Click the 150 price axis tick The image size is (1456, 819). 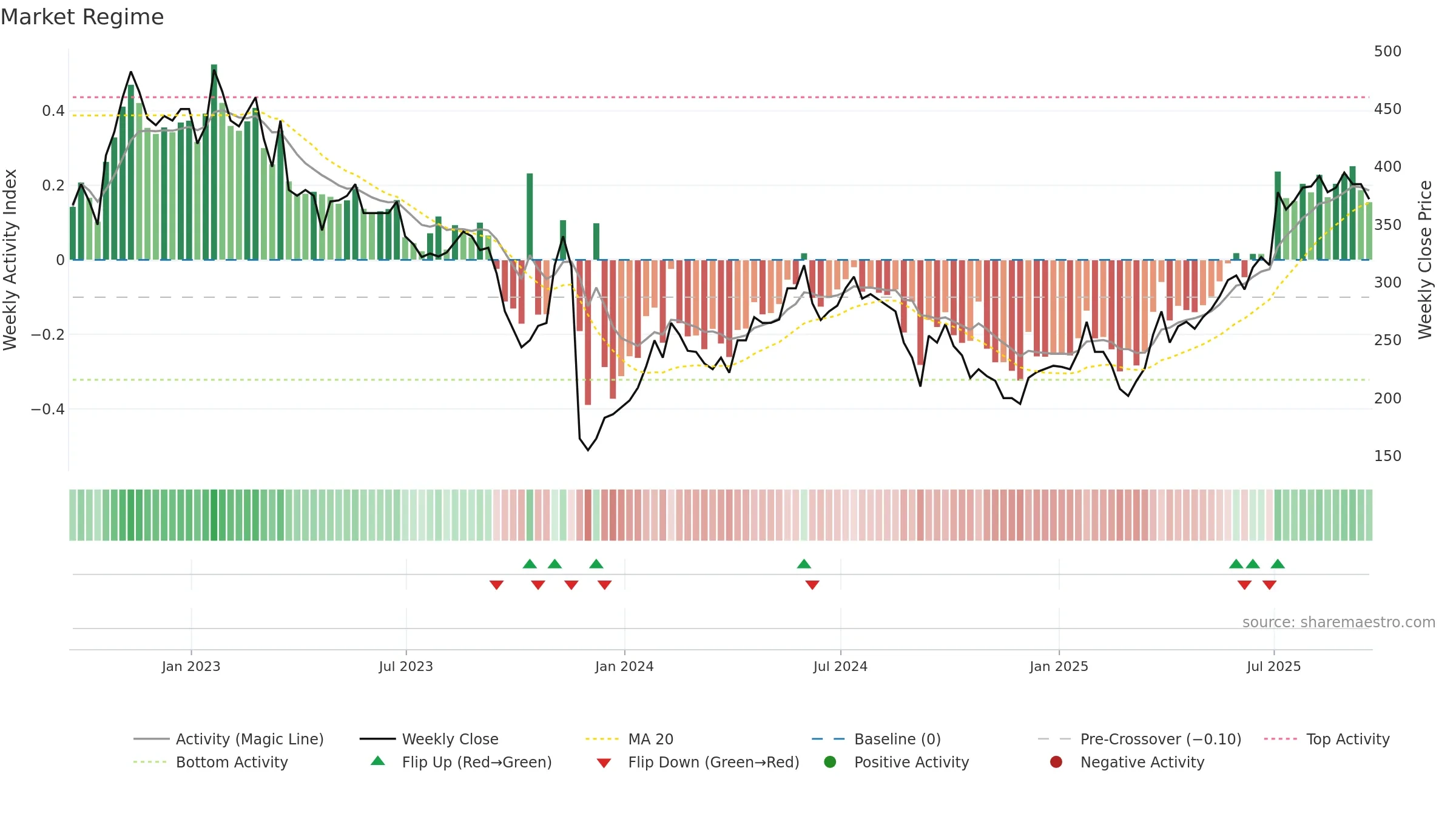click(x=1387, y=456)
